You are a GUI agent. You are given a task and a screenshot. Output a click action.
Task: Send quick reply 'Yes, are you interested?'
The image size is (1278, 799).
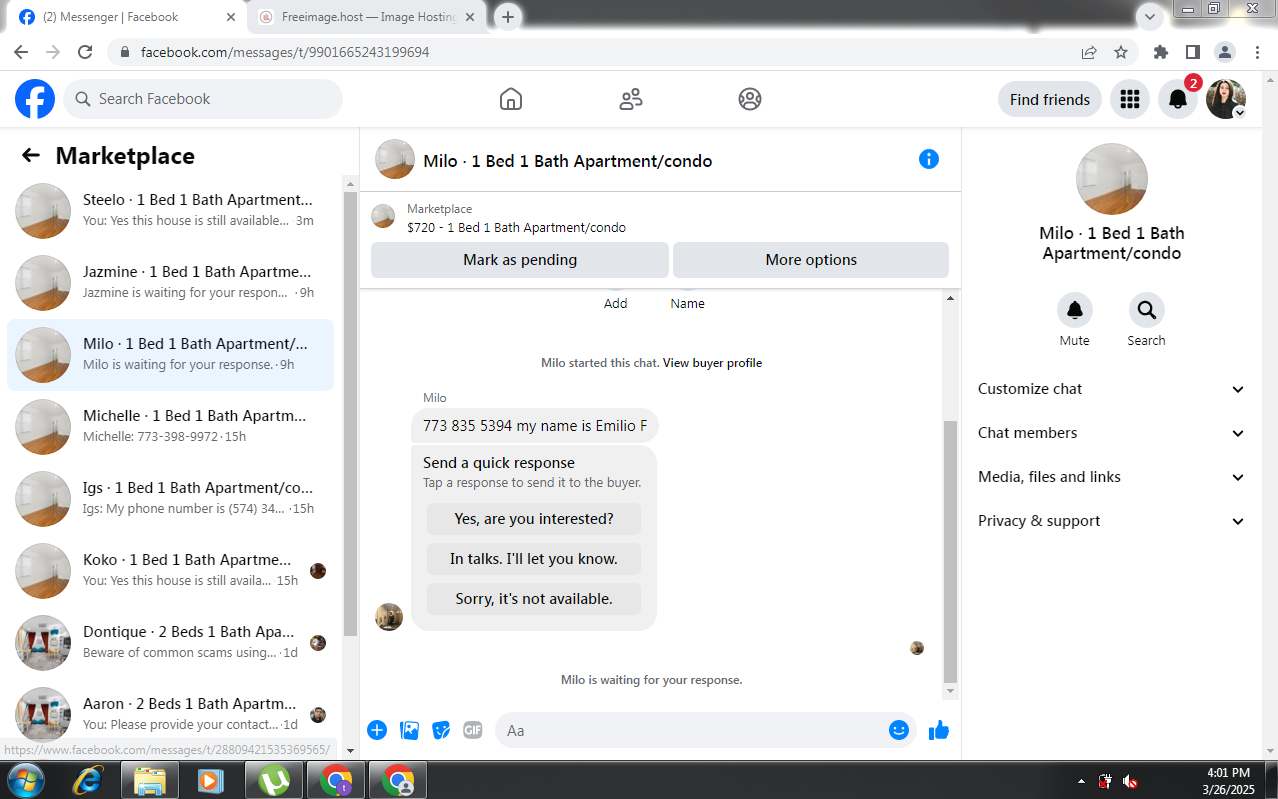(534, 519)
